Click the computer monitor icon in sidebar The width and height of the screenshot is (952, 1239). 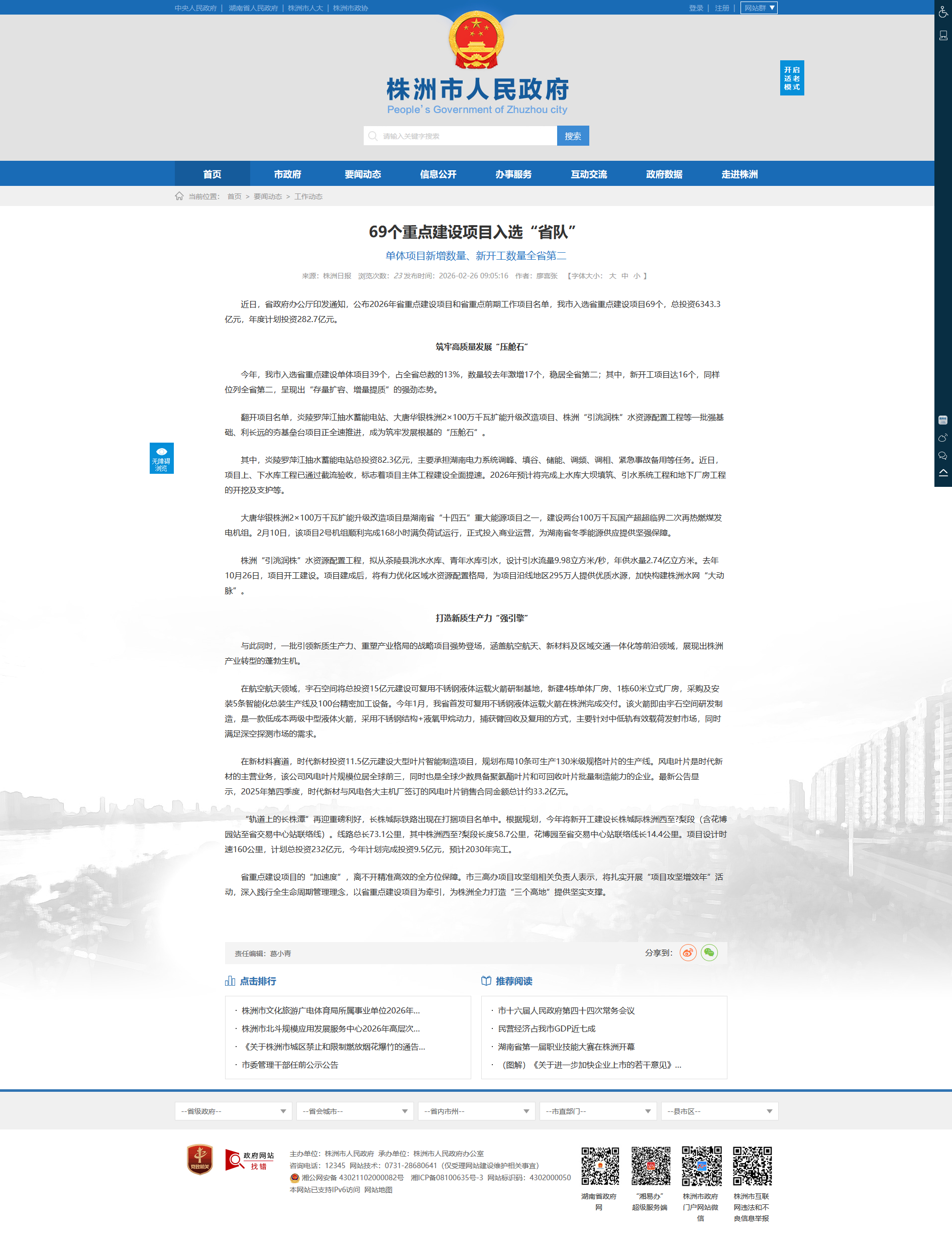tap(943, 36)
